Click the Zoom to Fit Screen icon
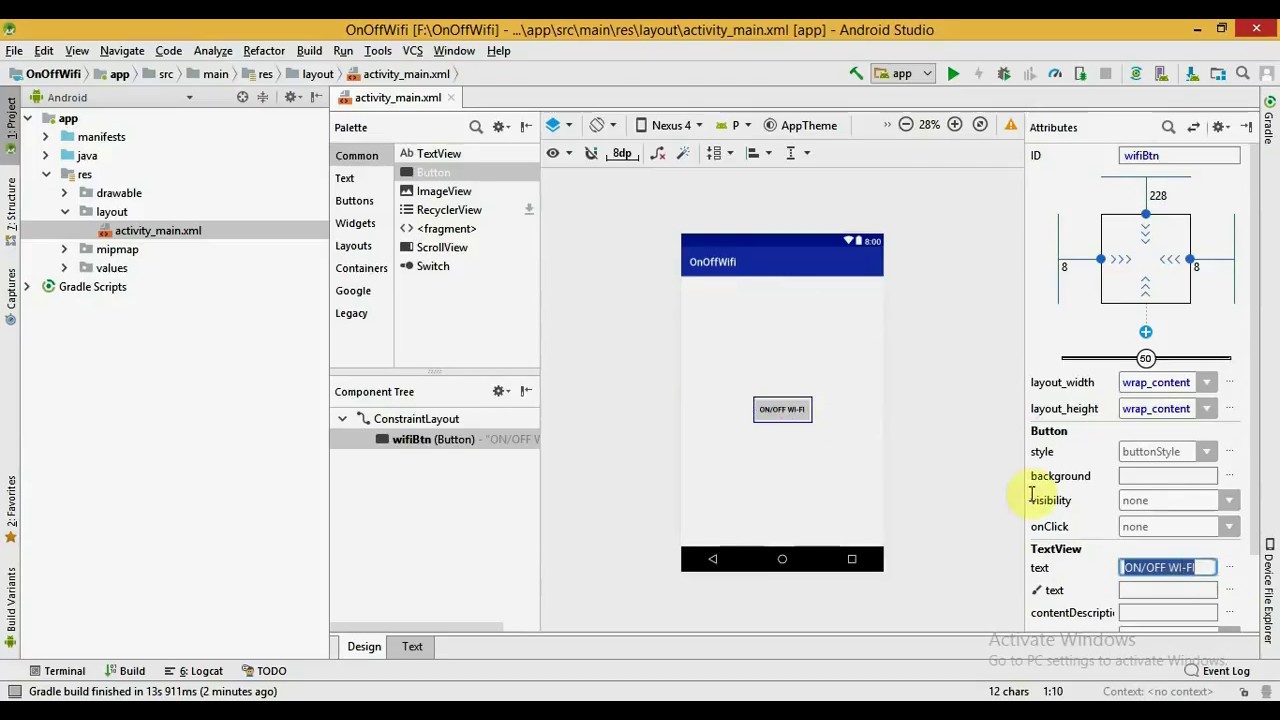This screenshot has height=720, width=1280. tap(980, 125)
